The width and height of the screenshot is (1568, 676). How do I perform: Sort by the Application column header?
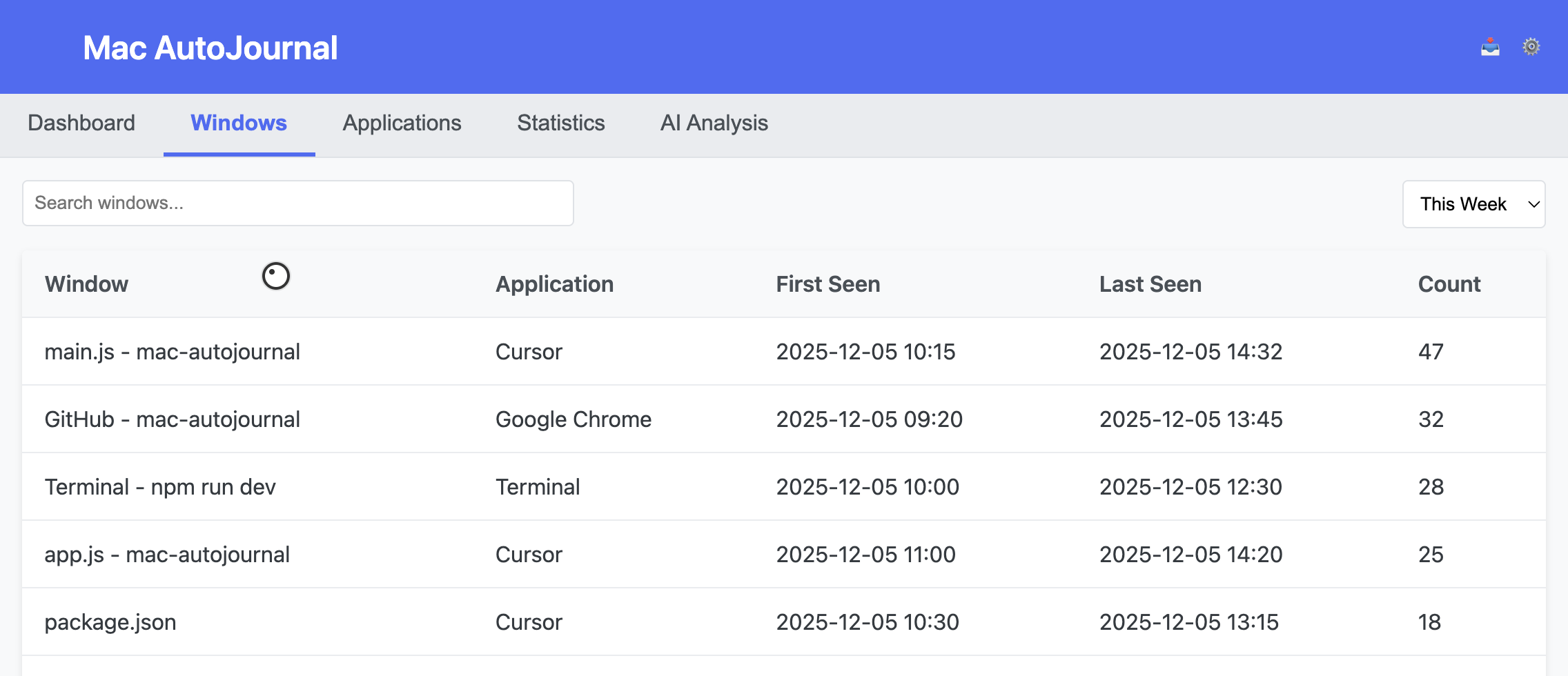(554, 284)
